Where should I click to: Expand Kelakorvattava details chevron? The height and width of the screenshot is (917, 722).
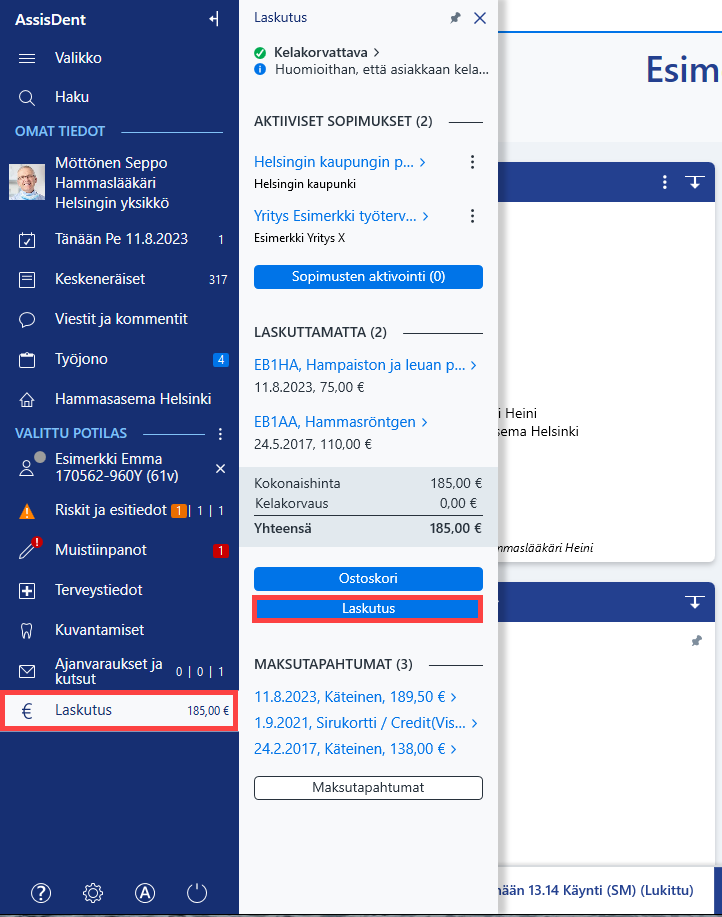tap(376, 53)
